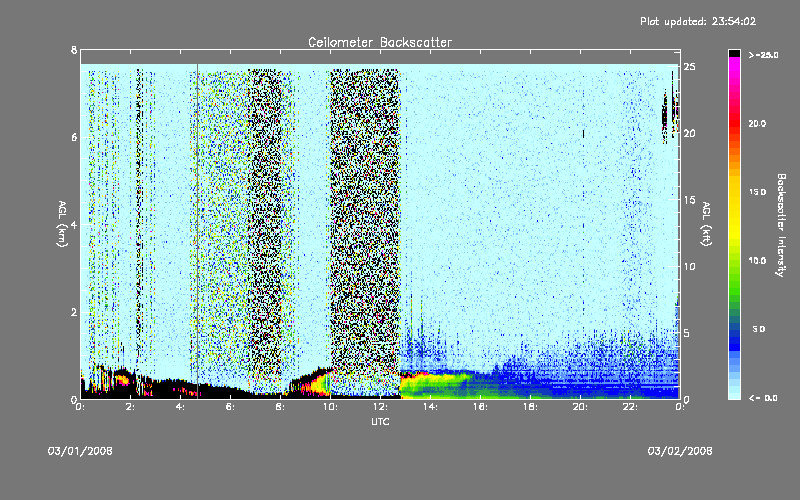Click the "2:" UTC hour tick label
The image size is (800, 500).
(130, 407)
